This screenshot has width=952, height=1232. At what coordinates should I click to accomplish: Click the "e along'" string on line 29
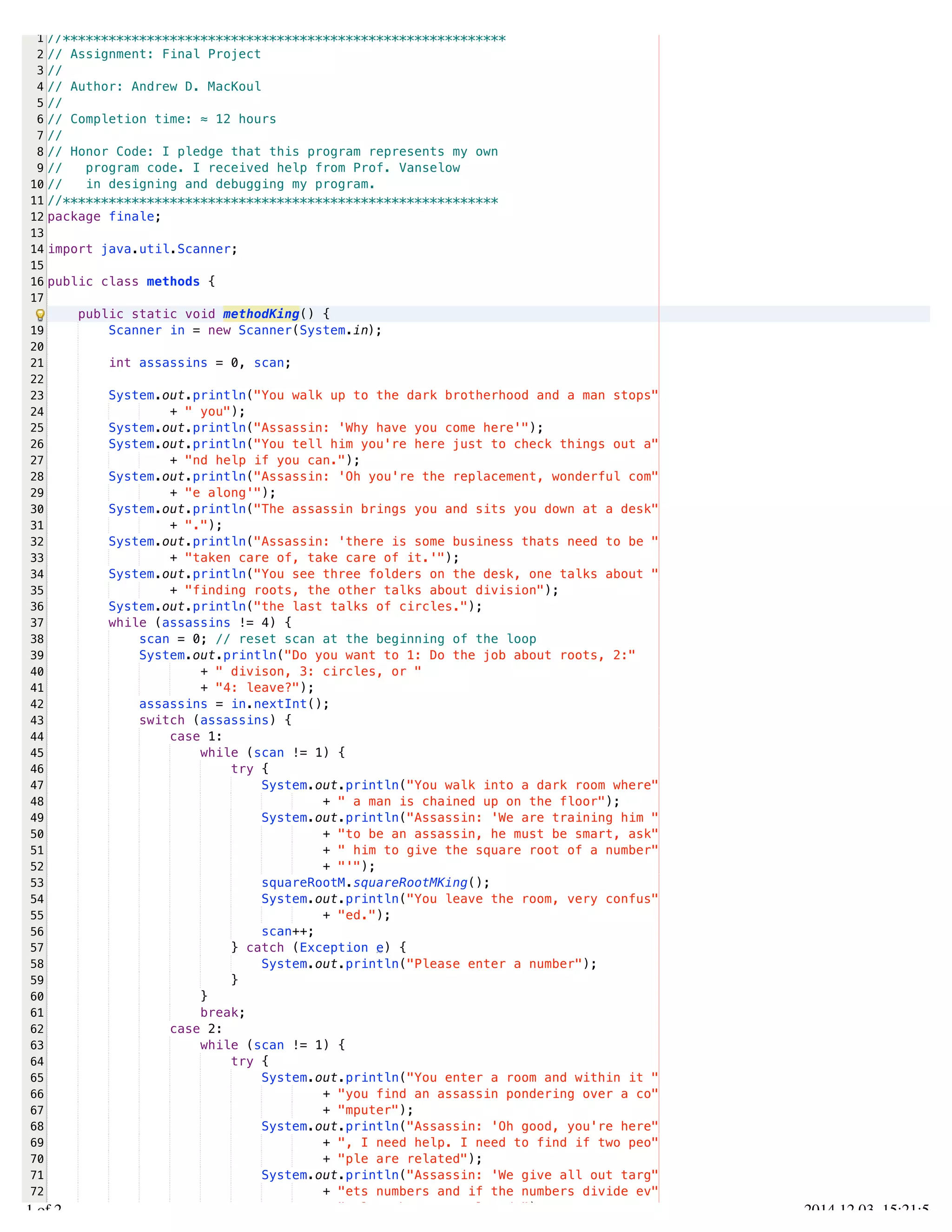[223, 493]
